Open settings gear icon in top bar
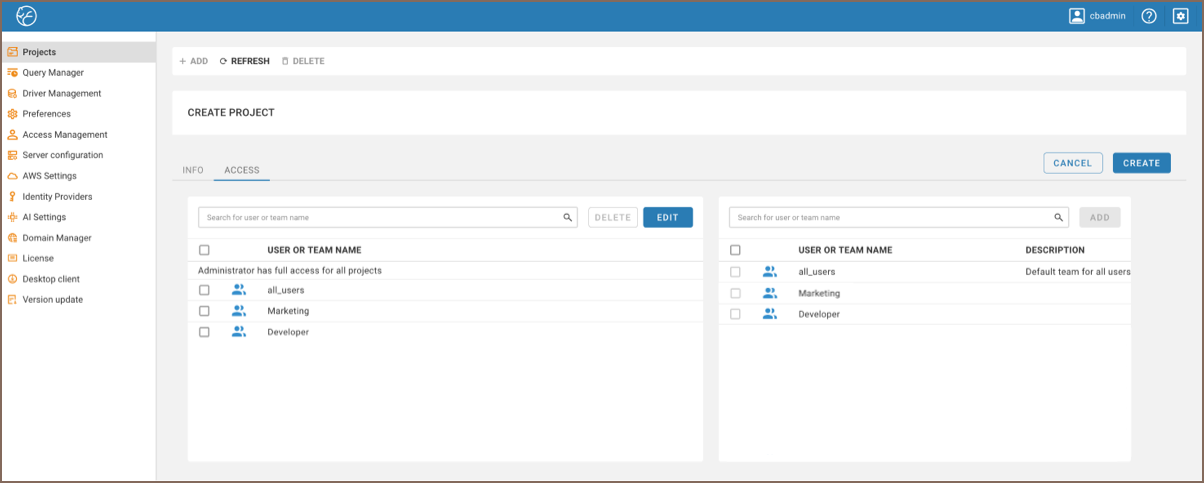 click(x=1180, y=16)
